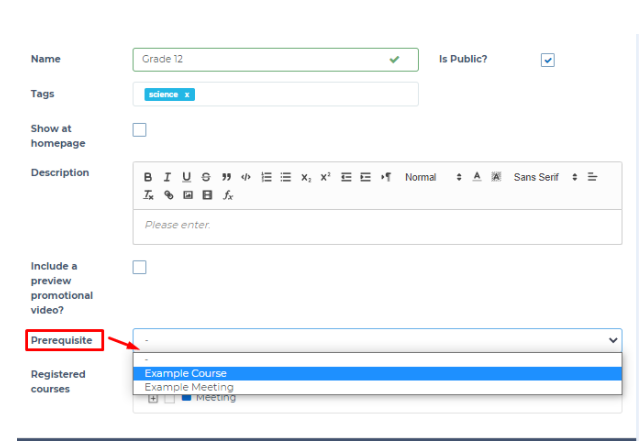Collapse the Prerequisite dropdown
Screen dimensions: 644x448
pyautogui.click(x=612, y=340)
